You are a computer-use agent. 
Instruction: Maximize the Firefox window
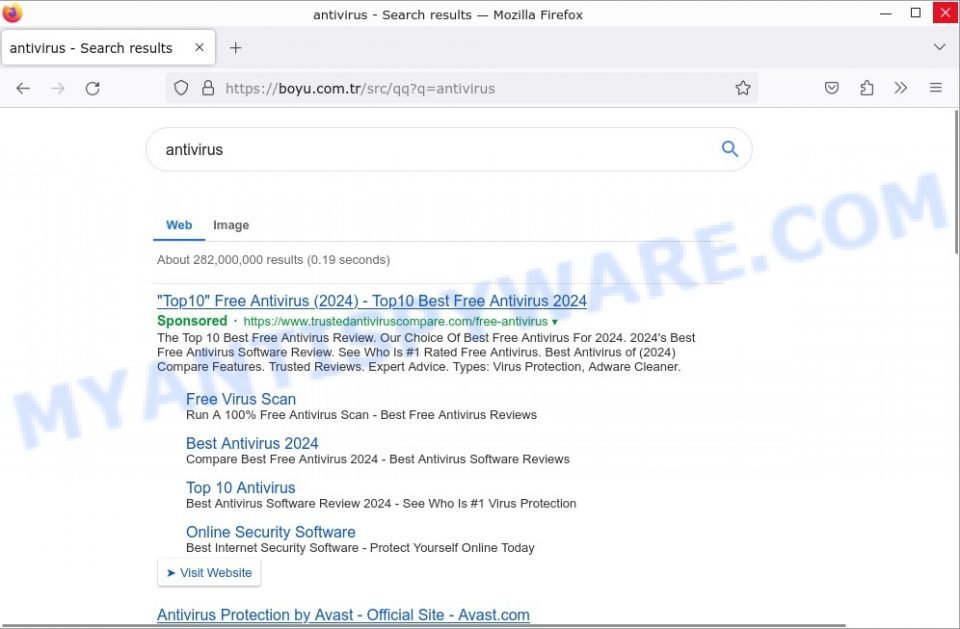[915, 13]
